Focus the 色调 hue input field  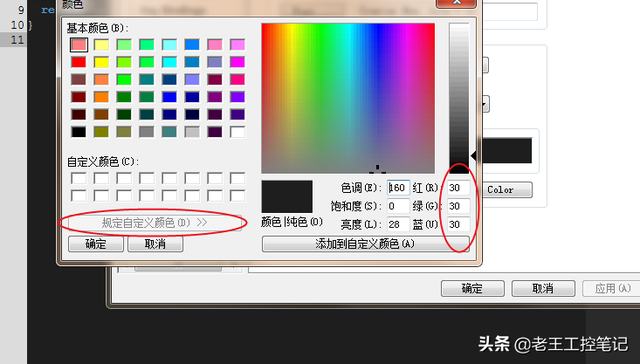(398, 188)
